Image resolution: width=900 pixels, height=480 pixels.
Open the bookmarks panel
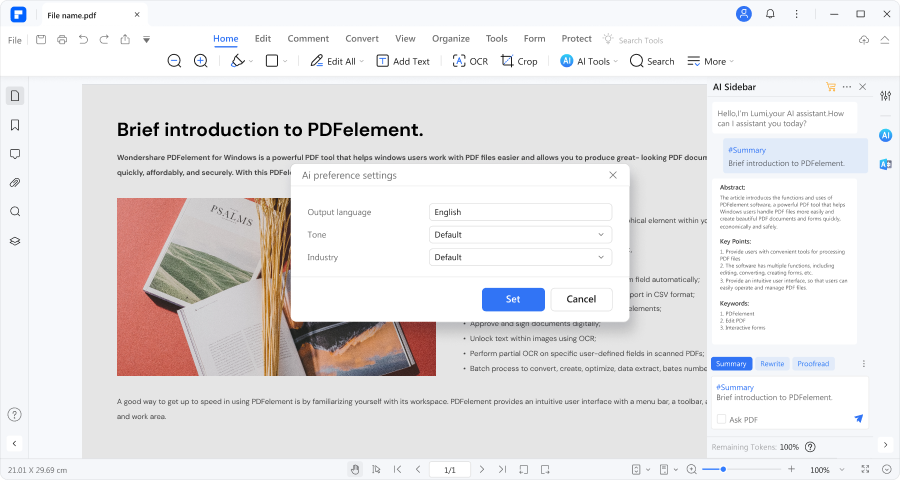tap(15, 125)
